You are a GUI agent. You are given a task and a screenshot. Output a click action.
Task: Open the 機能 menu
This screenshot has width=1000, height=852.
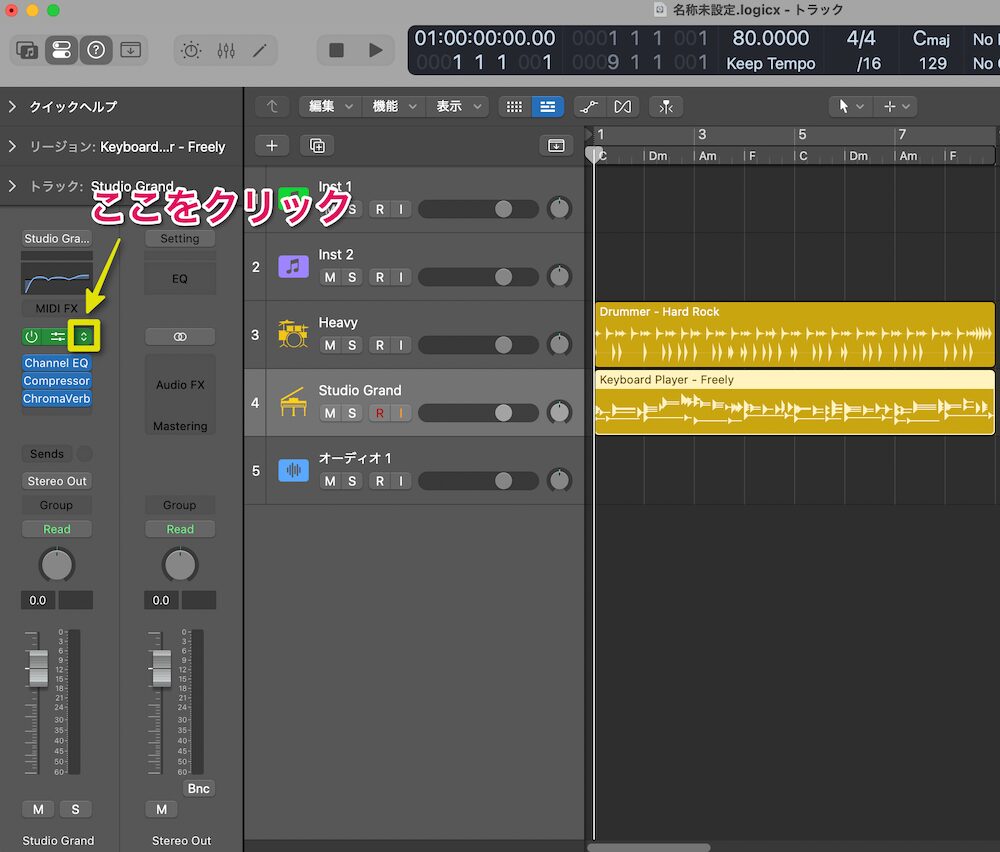[393, 106]
